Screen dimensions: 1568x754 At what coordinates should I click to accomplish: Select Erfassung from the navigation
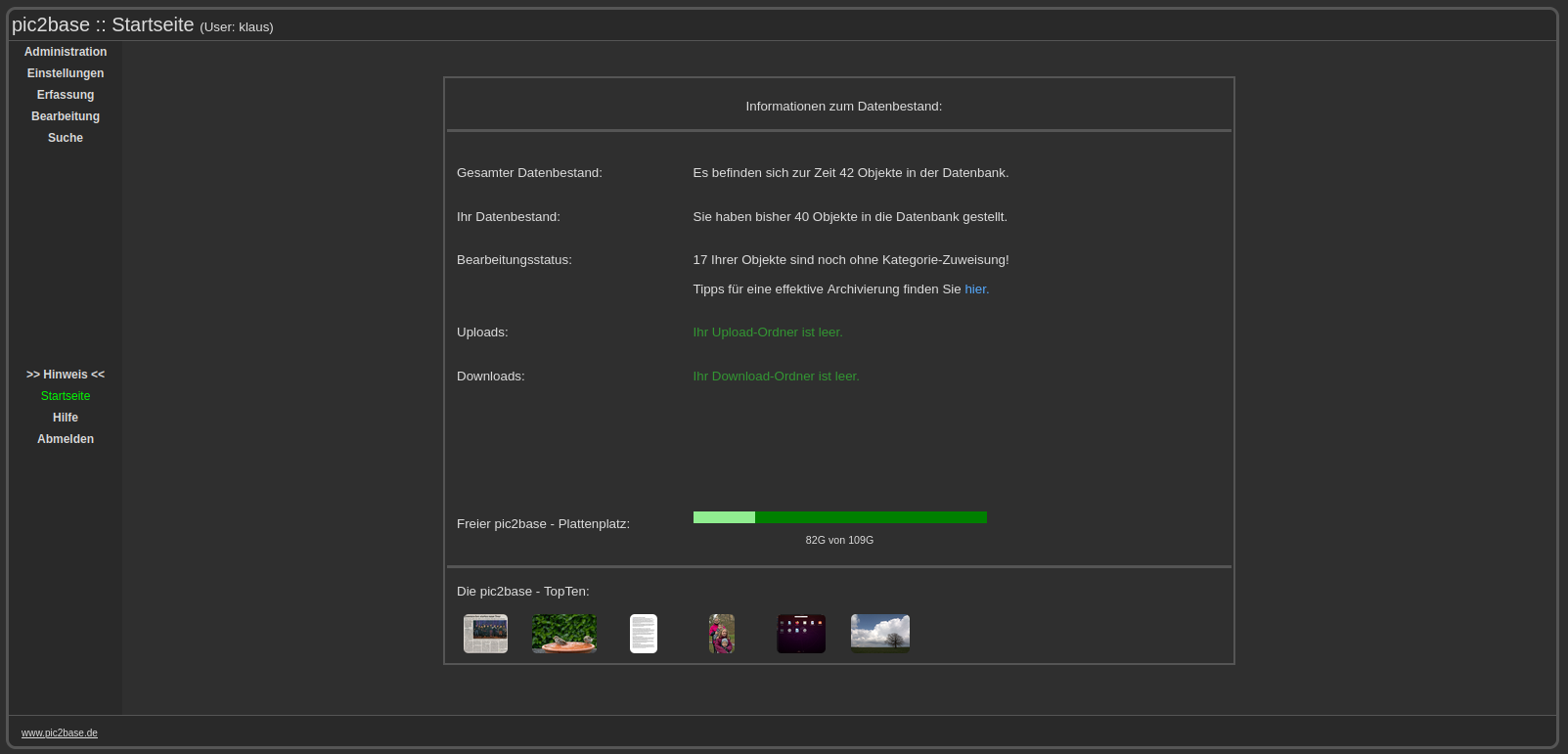[x=66, y=95]
